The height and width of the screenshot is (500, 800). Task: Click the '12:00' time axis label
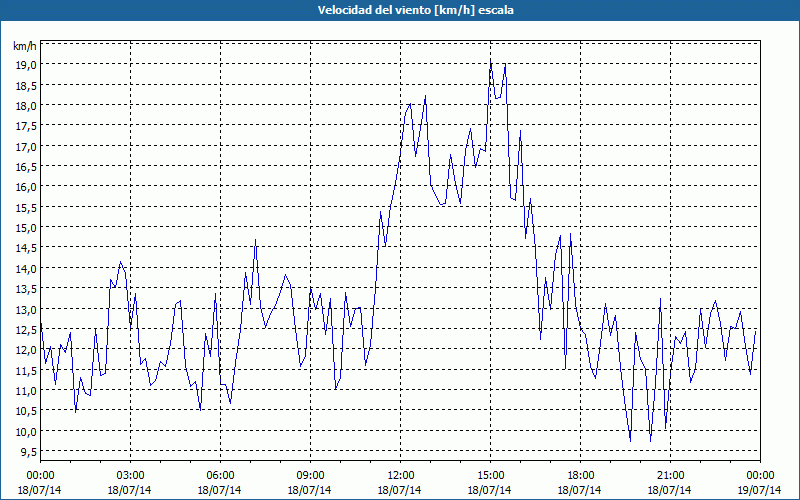click(x=401, y=476)
